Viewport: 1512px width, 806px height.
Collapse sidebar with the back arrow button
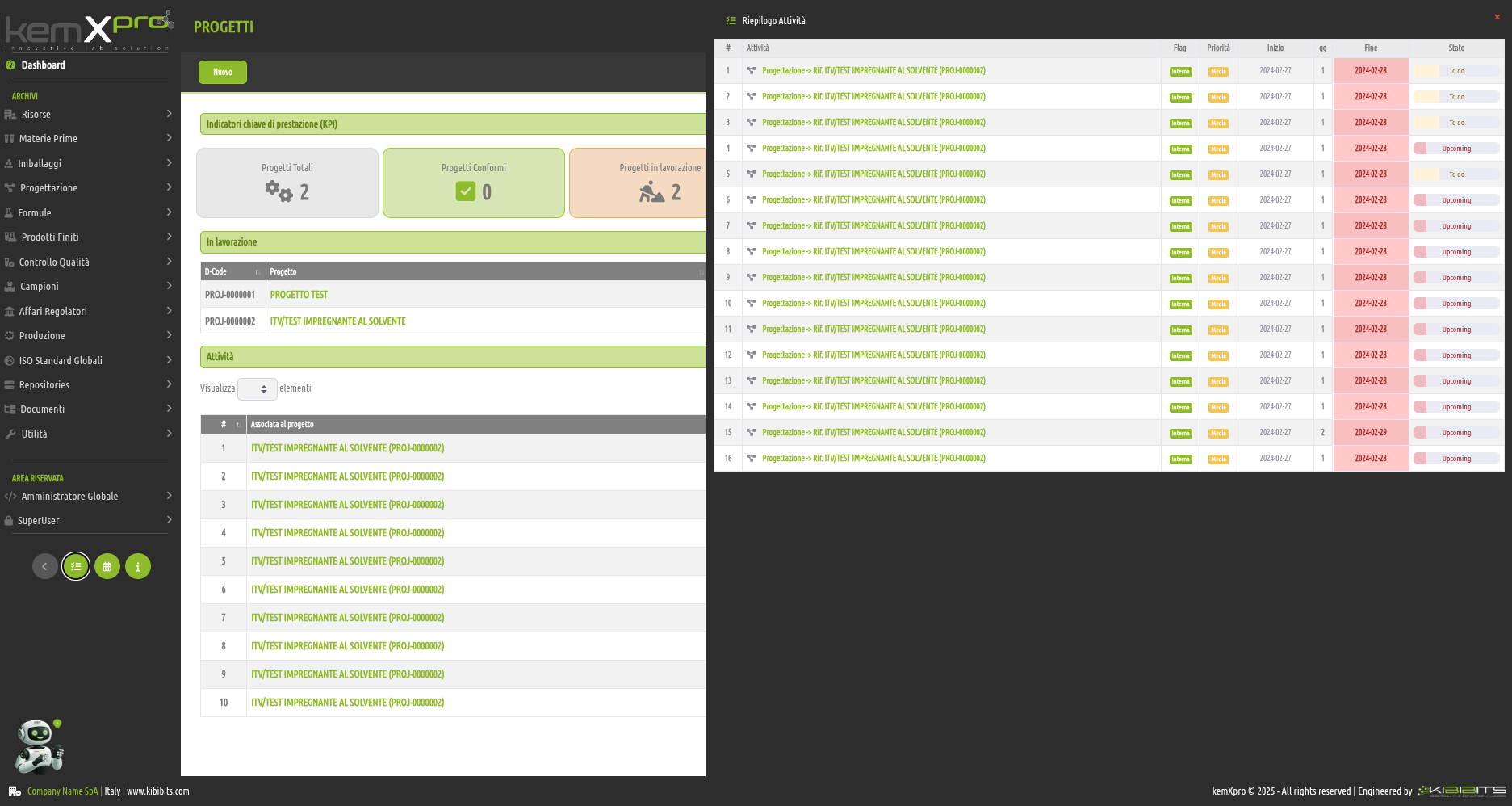pos(44,566)
